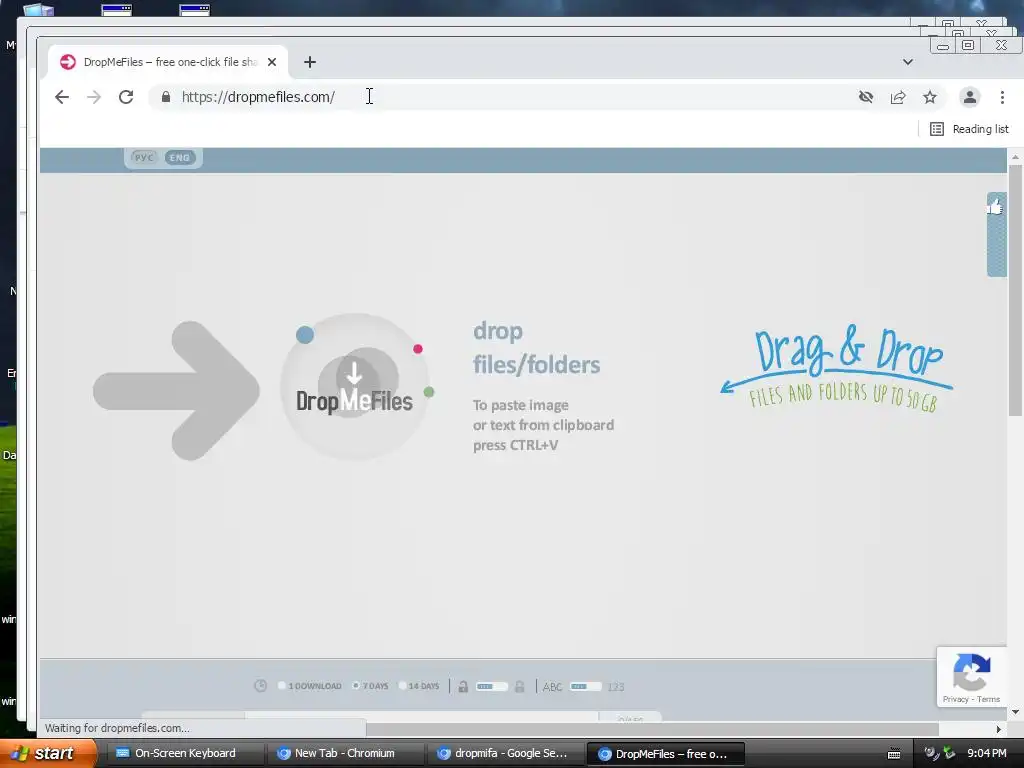
Task: Select the 7 DAYS storage option
Action: [370, 686]
